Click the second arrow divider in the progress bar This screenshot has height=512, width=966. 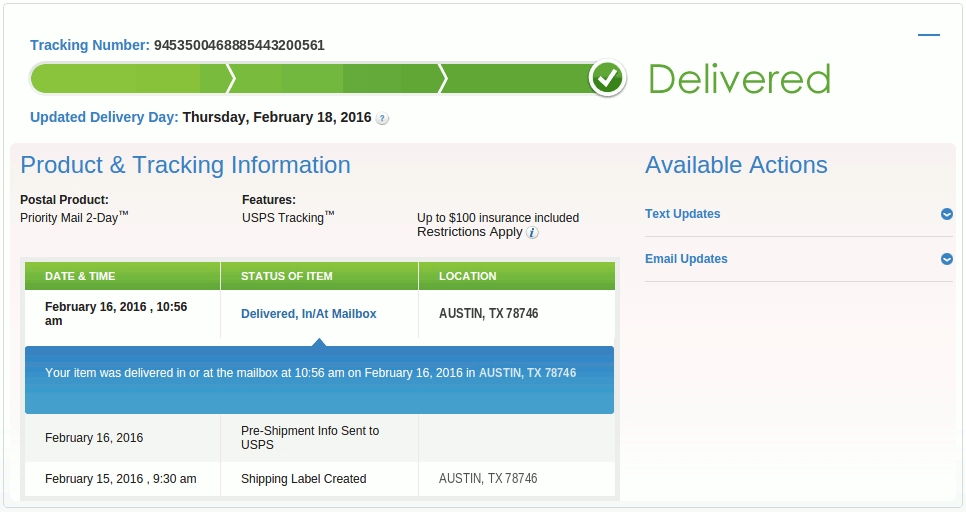point(443,78)
